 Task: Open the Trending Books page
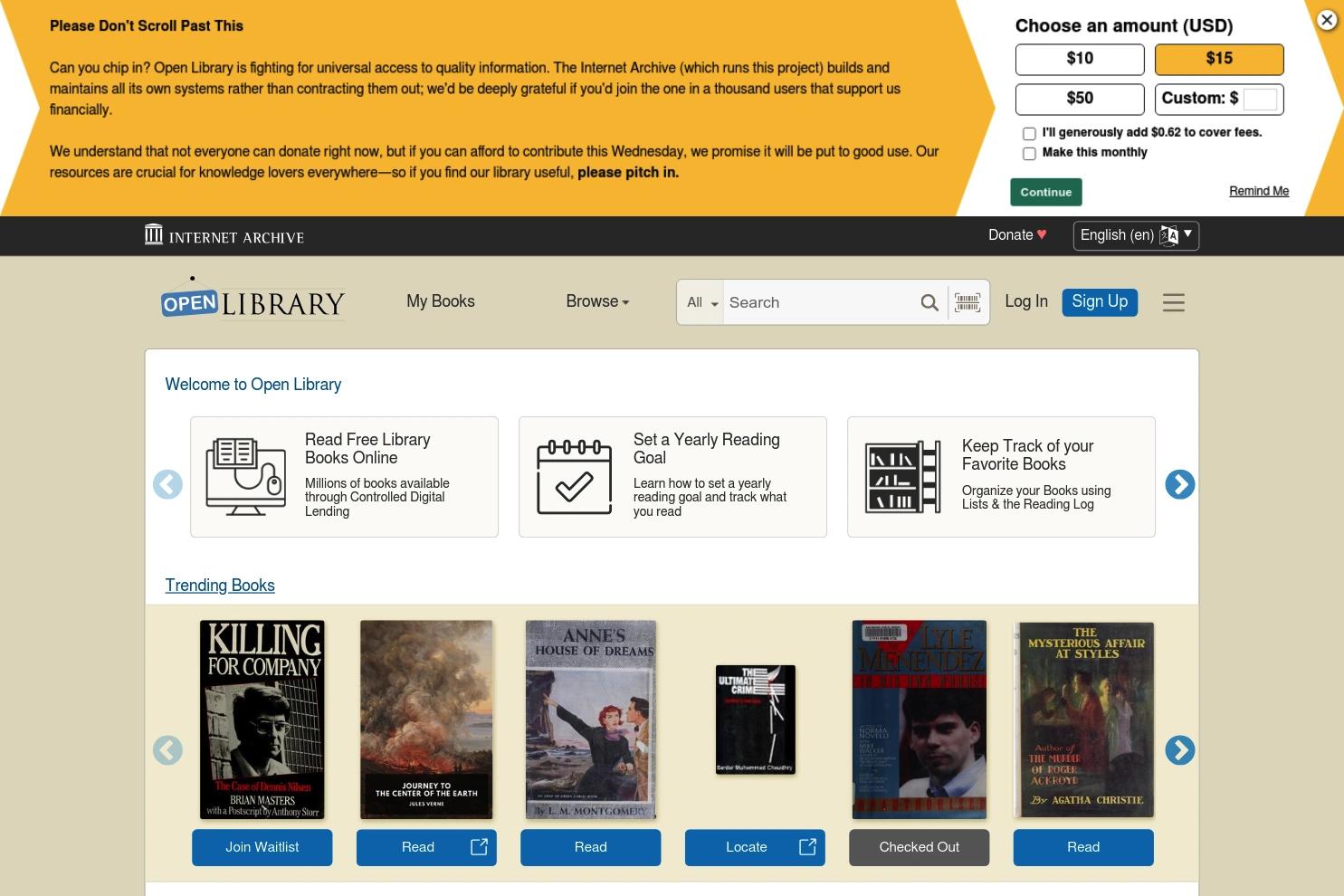tap(219, 586)
